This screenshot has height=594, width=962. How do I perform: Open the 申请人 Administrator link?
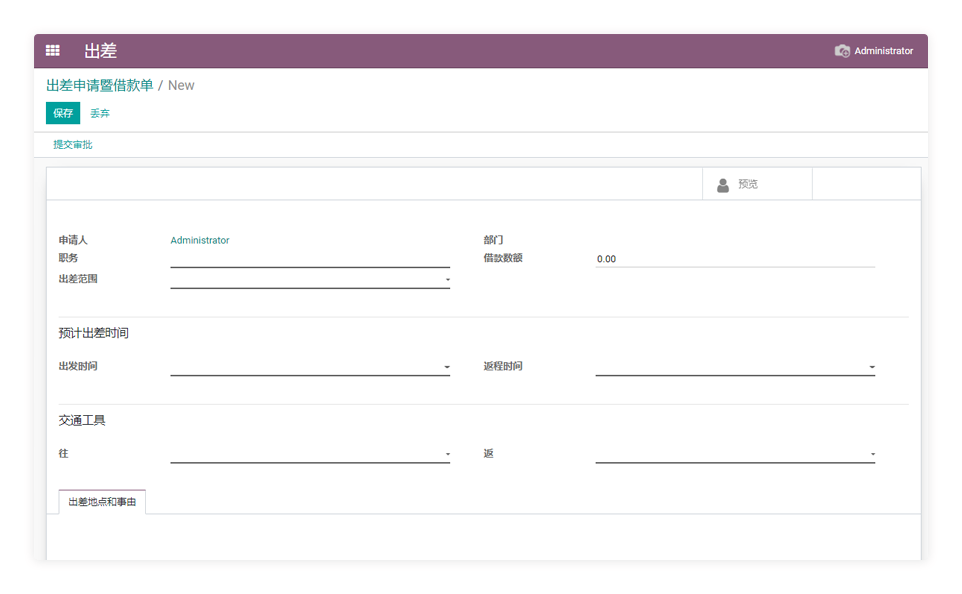(200, 241)
